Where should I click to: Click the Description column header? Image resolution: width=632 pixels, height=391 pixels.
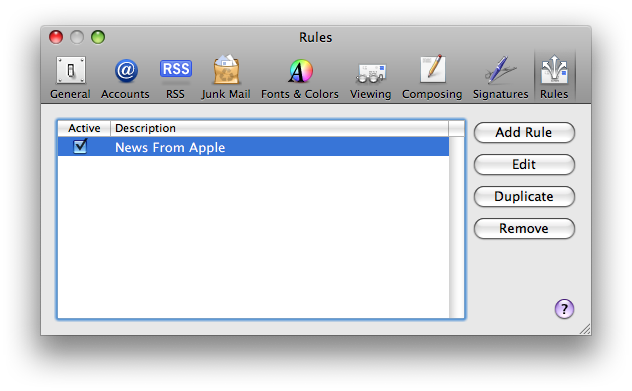click(x=279, y=128)
